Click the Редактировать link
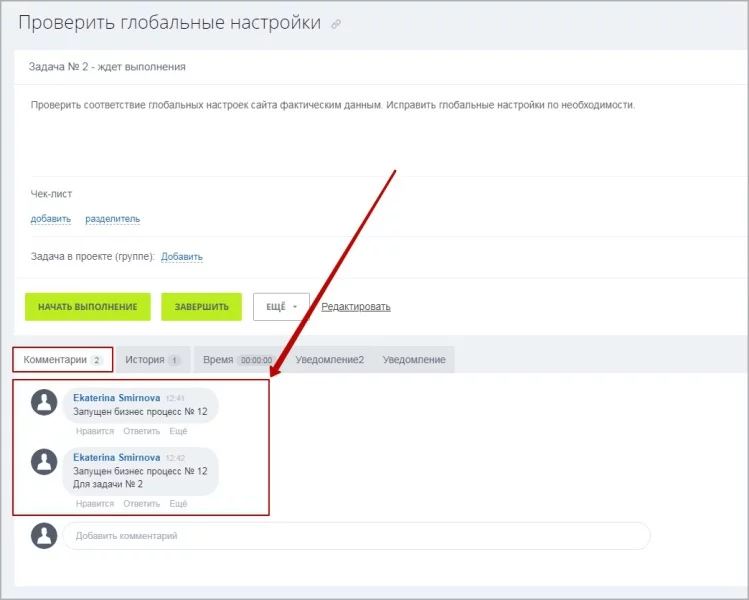The width and height of the screenshot is (749, 600). [x=355, y=307]
